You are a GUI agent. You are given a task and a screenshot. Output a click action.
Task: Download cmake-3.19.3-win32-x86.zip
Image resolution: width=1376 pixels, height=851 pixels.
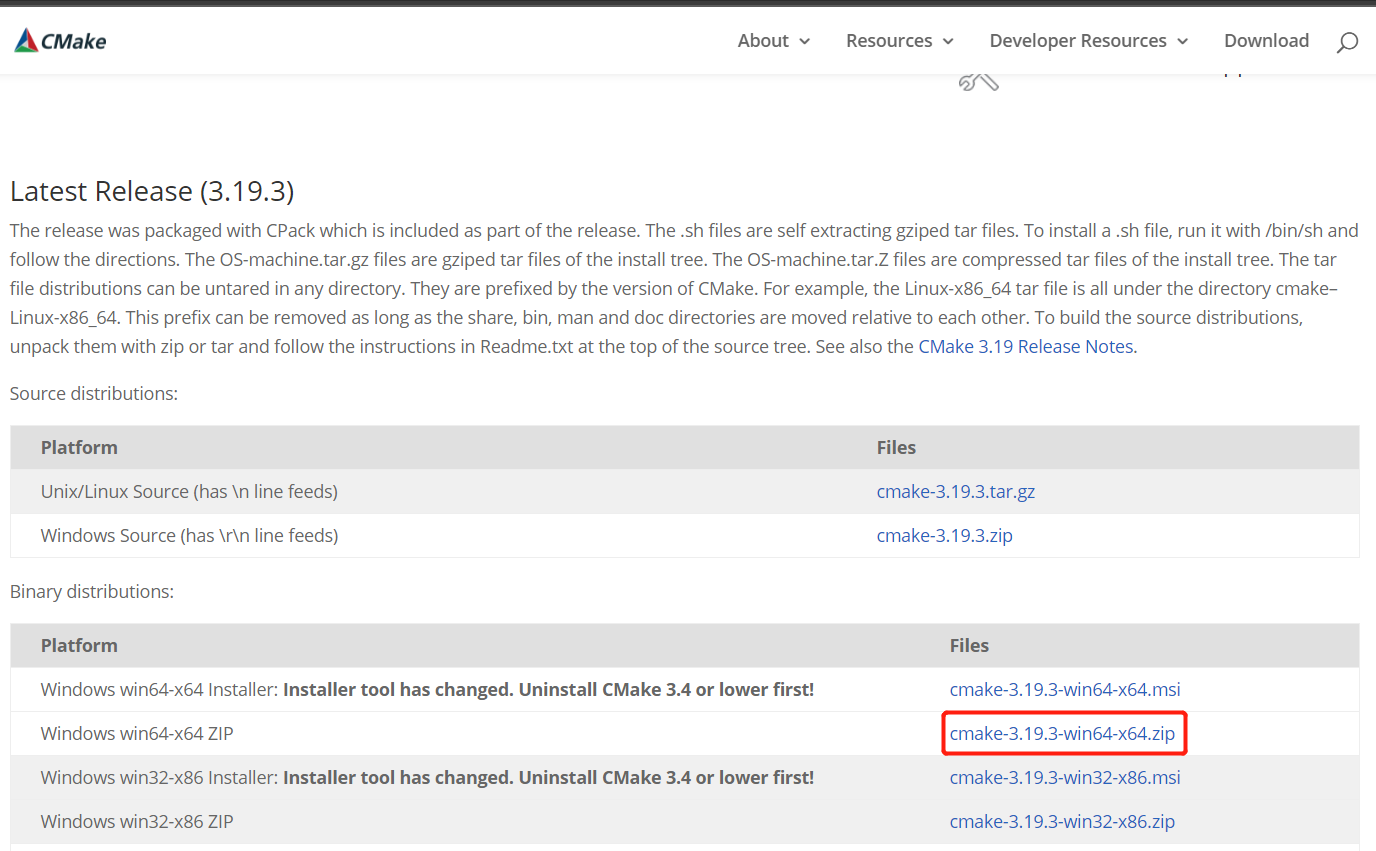pos(1062,822)
